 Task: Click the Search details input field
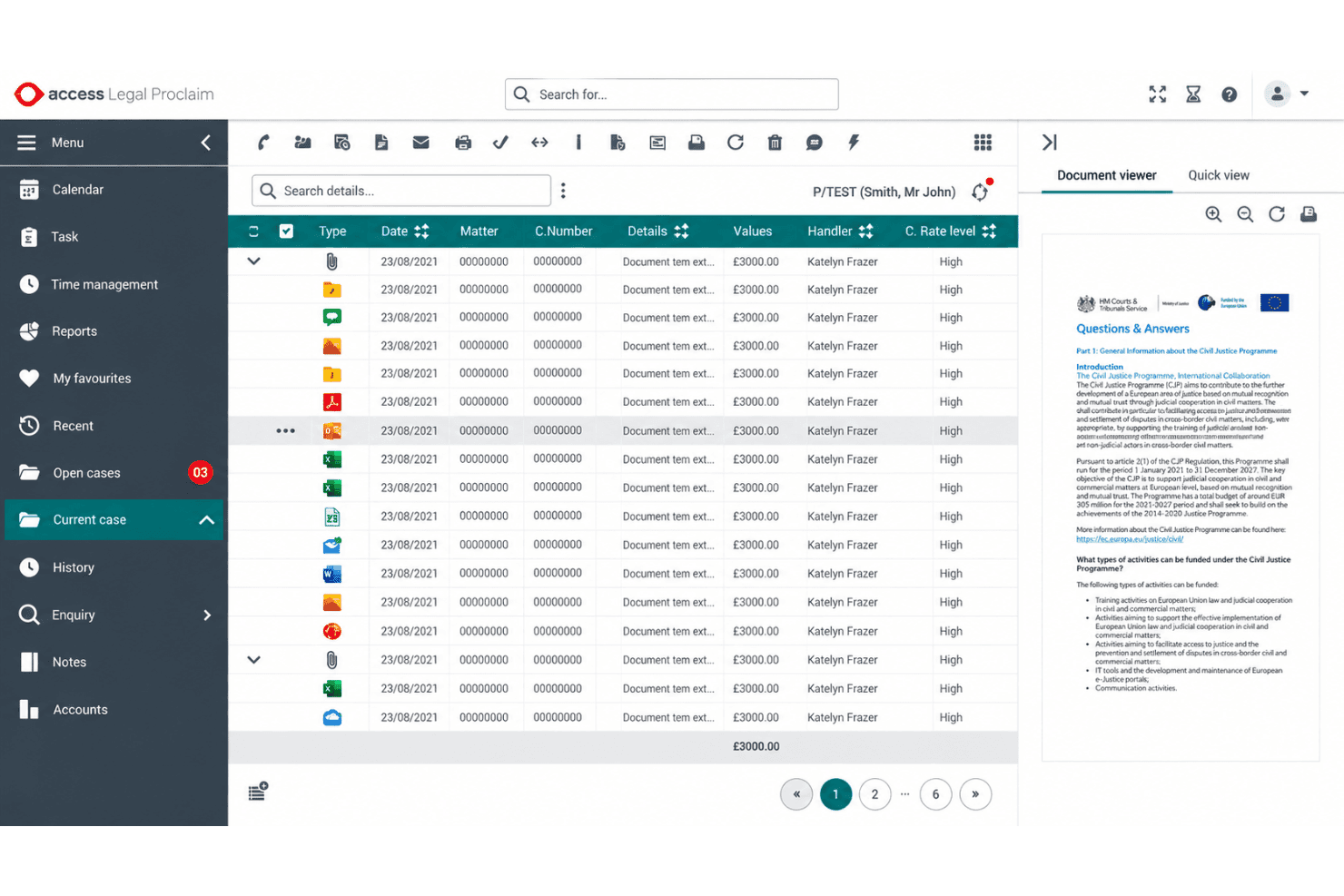(400, 191)
